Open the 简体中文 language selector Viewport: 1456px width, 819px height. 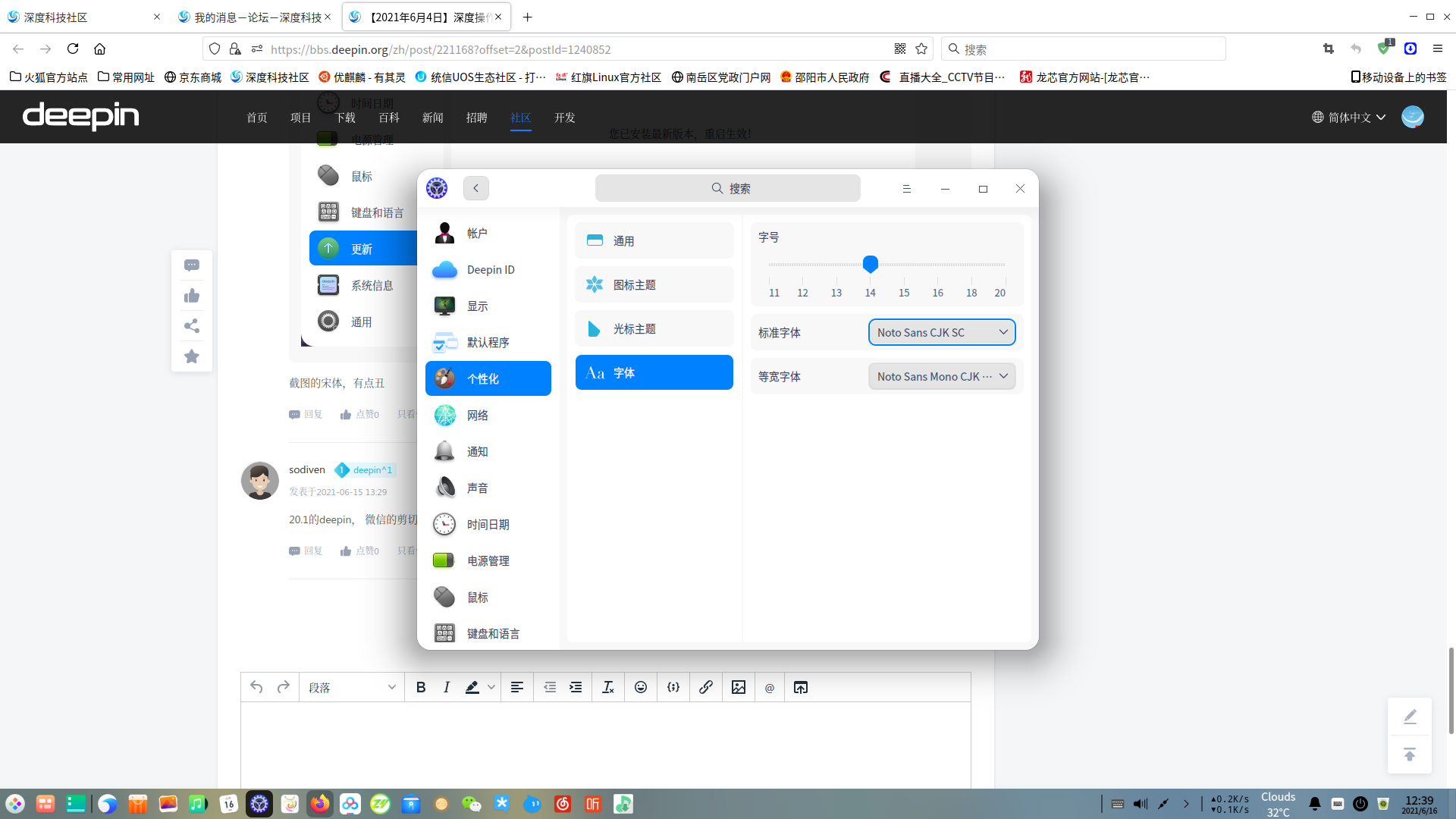(1349, 117)
